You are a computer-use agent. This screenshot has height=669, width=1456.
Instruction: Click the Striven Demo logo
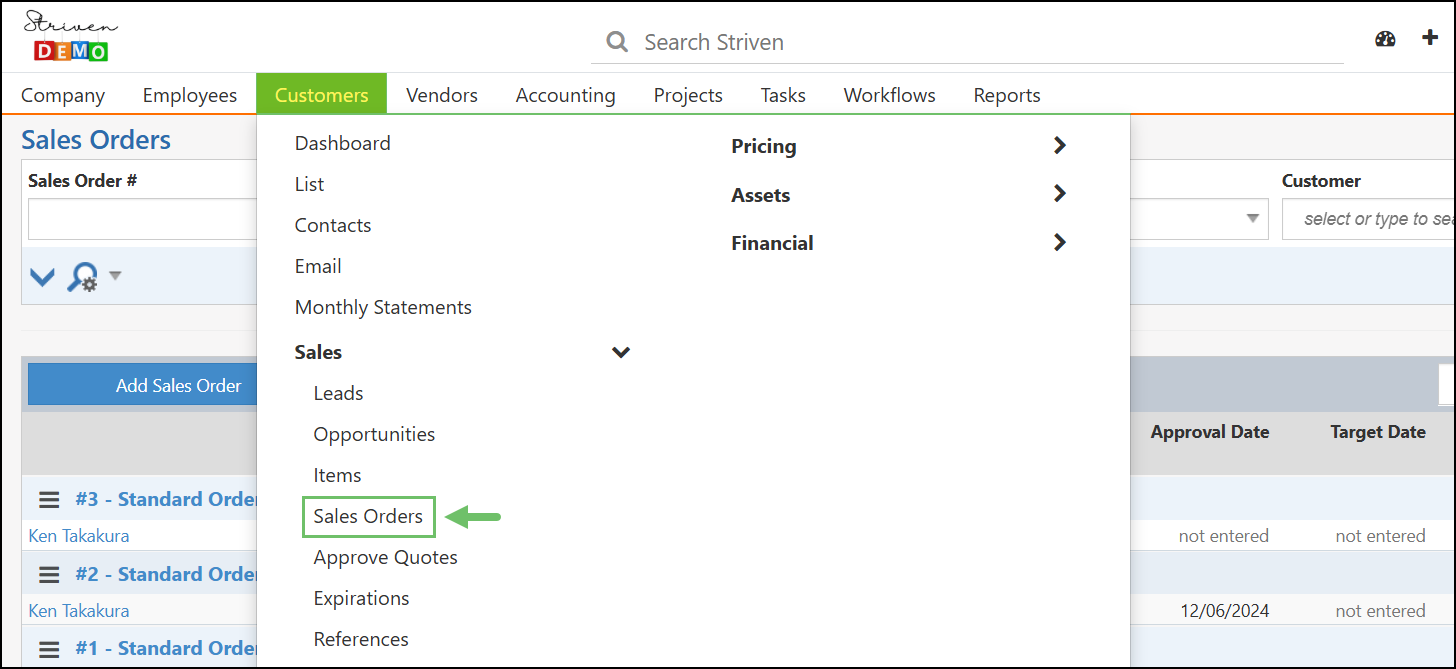coord(70,37)
